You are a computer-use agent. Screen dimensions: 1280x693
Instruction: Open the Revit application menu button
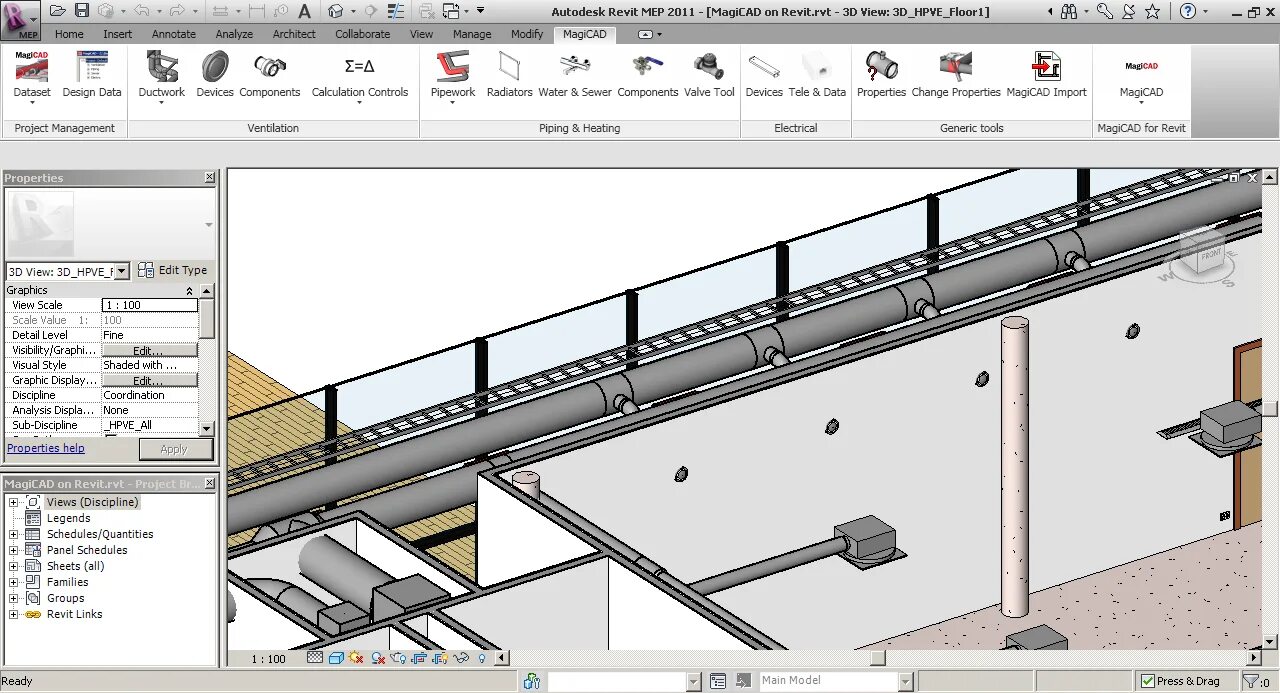20,20
